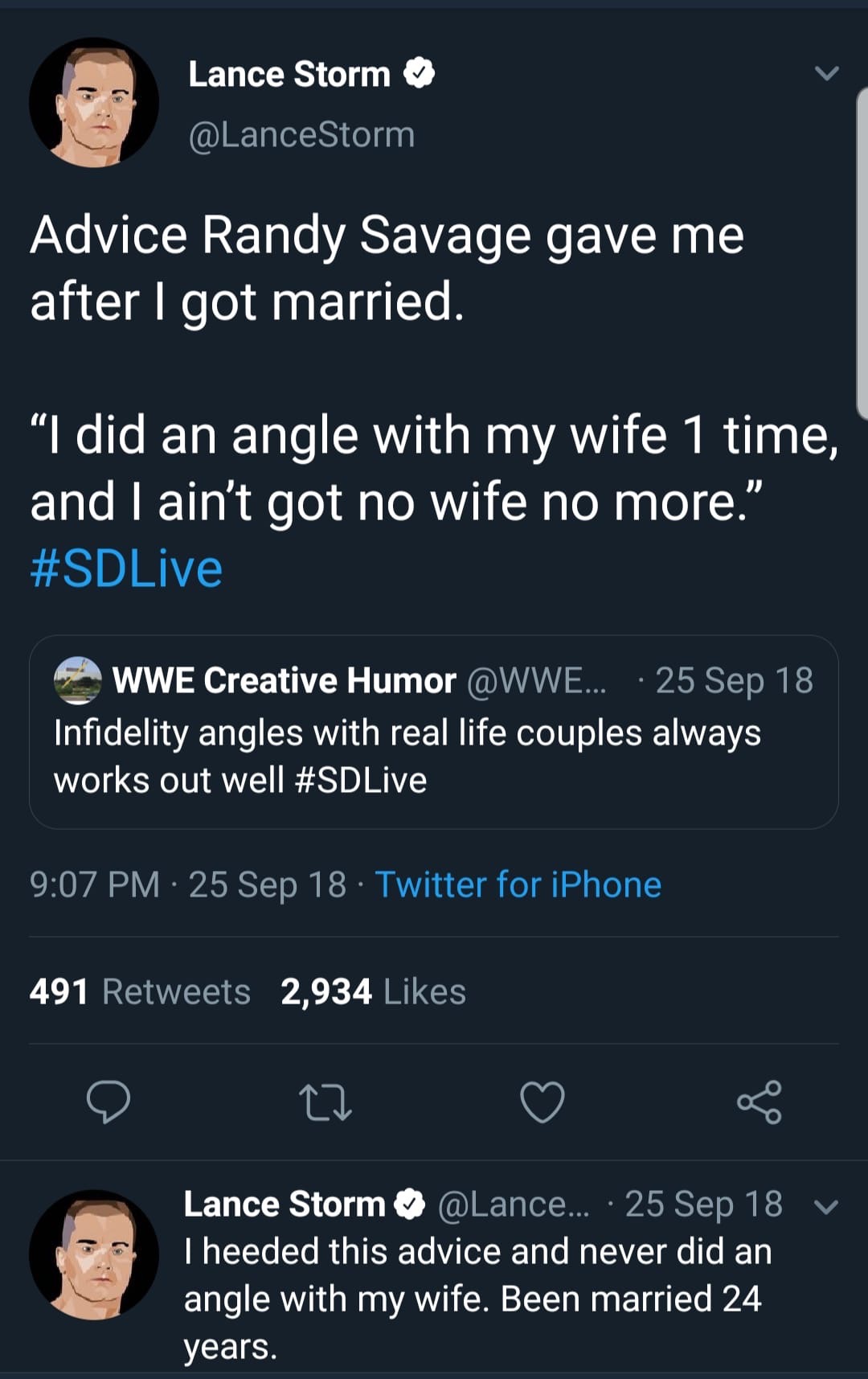Viewport: 868px width, 1379px height.
Task: Reply to Lance Storm's tweet
Action: (108, 1102)
